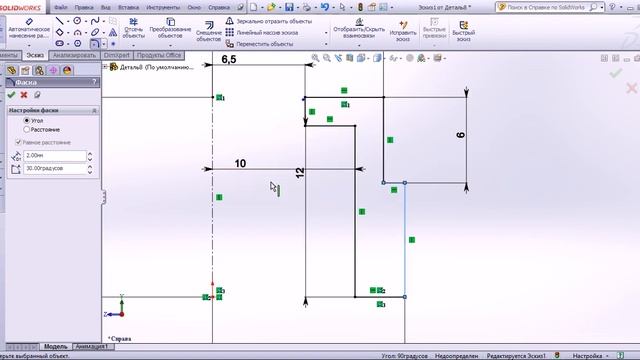Click the New document icon
This screenshot has height=360, width=640.
point(253,7)
